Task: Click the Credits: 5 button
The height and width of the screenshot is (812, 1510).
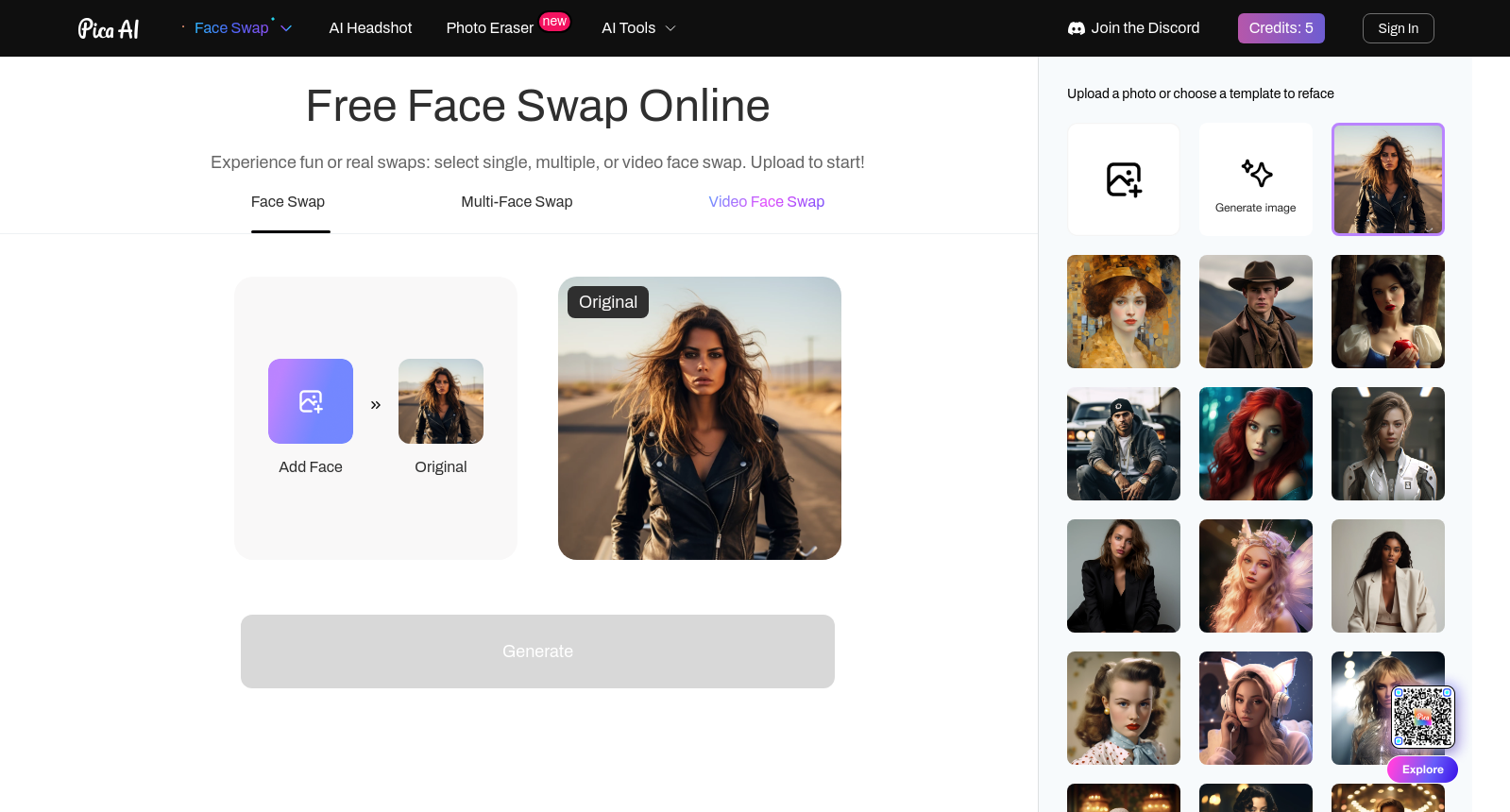Action: [1281, 28]
